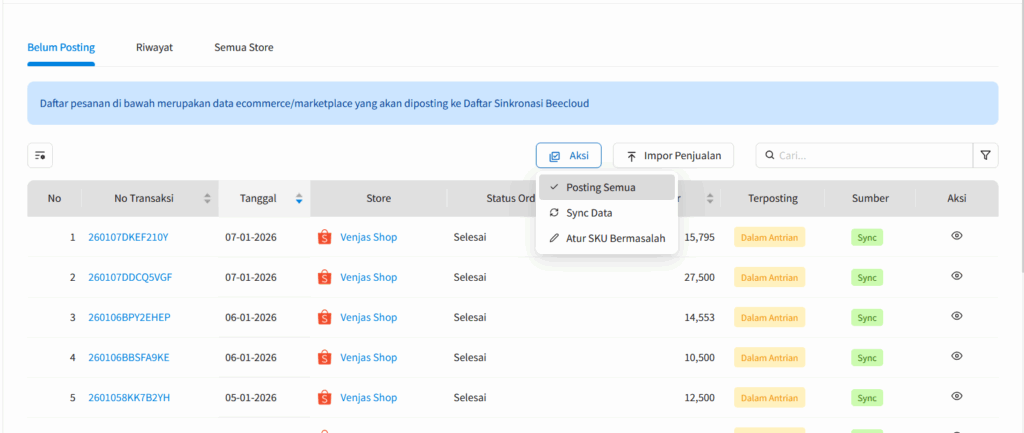Screen dimensions: 1024x433
Task: Sort by Tanggal column arrows
Action: 298,199
